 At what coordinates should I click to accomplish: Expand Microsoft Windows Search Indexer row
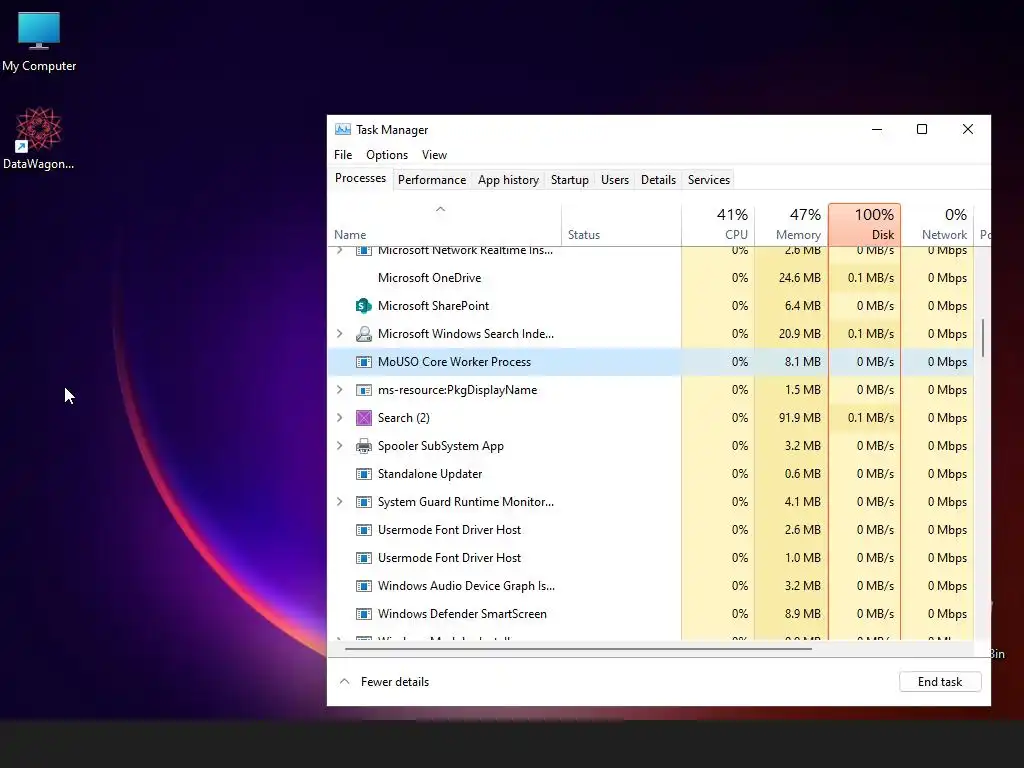pos(339,334)
